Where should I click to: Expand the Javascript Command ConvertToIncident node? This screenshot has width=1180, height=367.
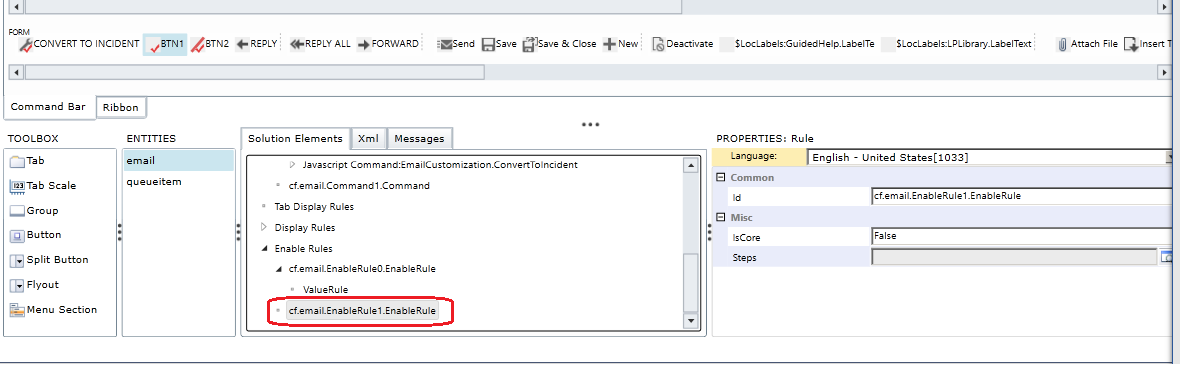pos(293,164)
